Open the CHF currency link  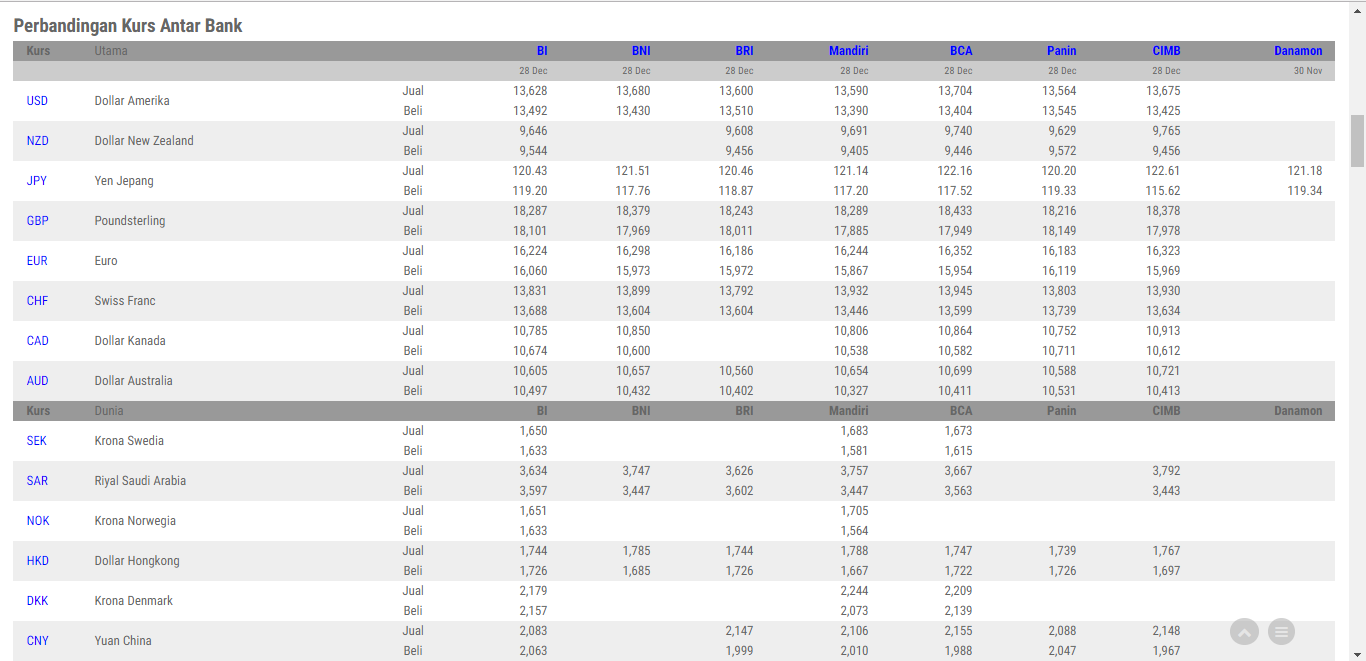click(37, 301)
